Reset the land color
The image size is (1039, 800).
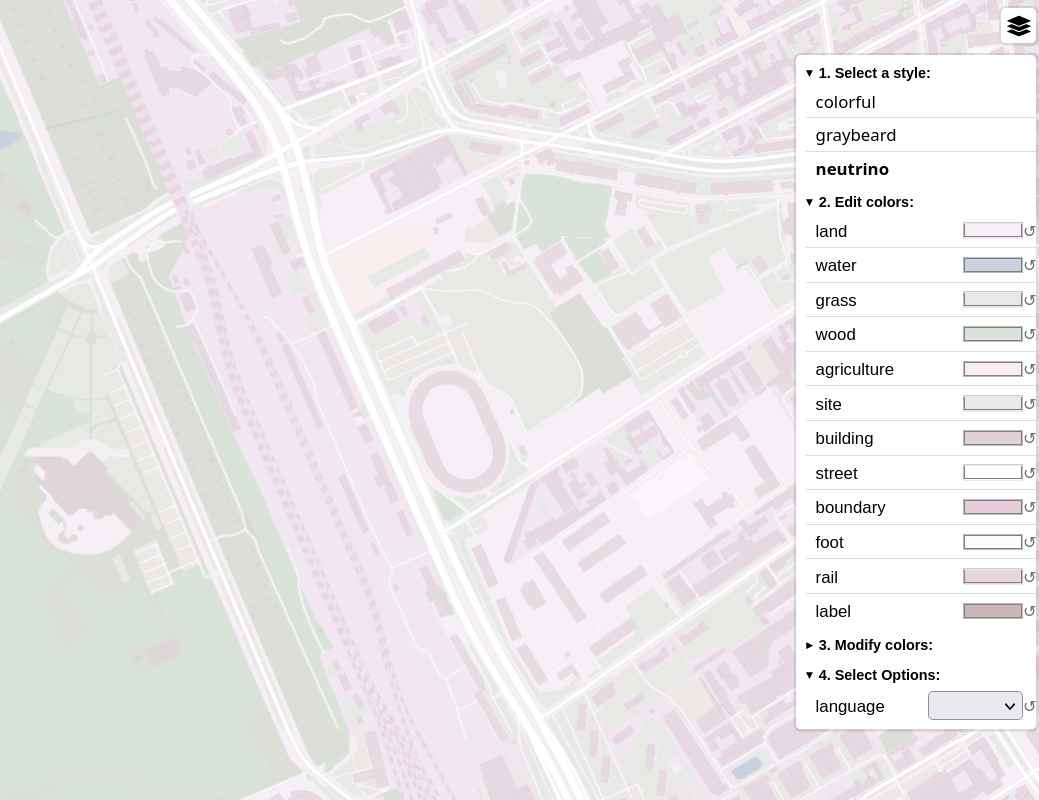pyautogui.click(x=1029, y=231)
